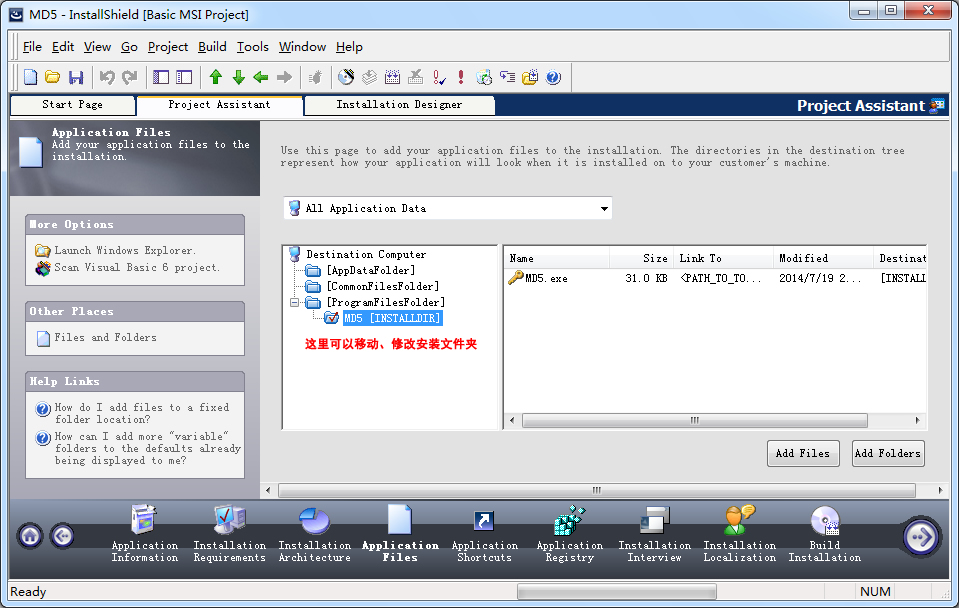Viewport: 959px width, 608px height.
Task: Open the Application Registry step
Action: [569, 533]
